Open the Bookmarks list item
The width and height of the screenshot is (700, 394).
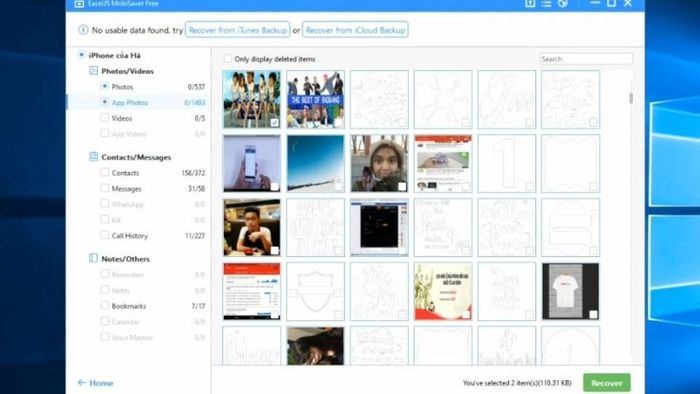coord(139,306)
